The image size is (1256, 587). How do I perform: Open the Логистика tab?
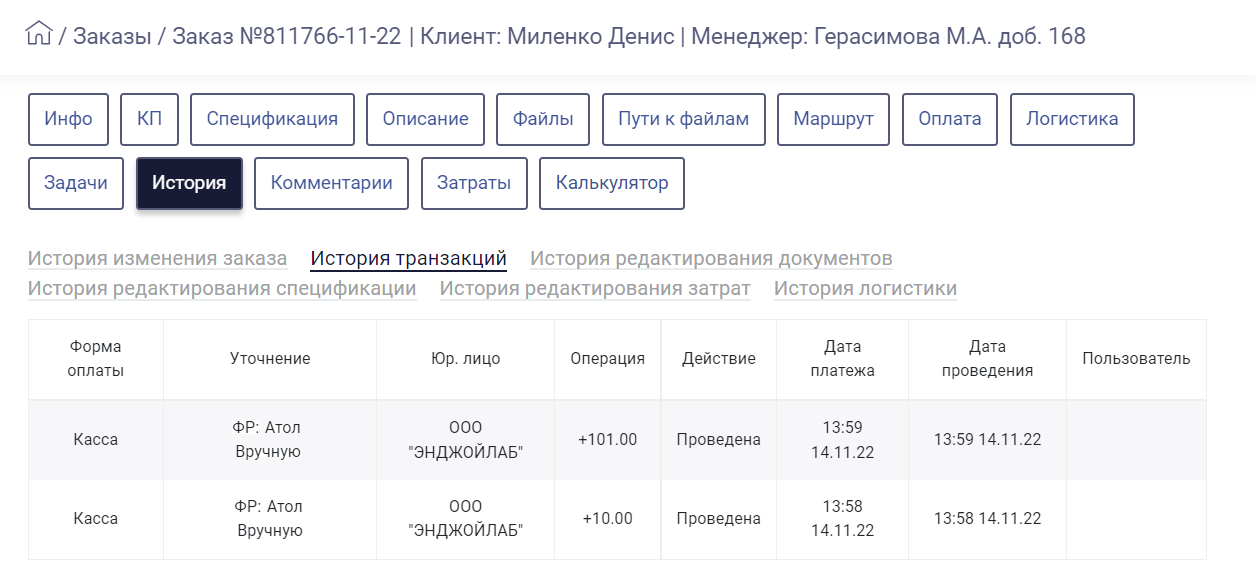tap(1072, 119)
